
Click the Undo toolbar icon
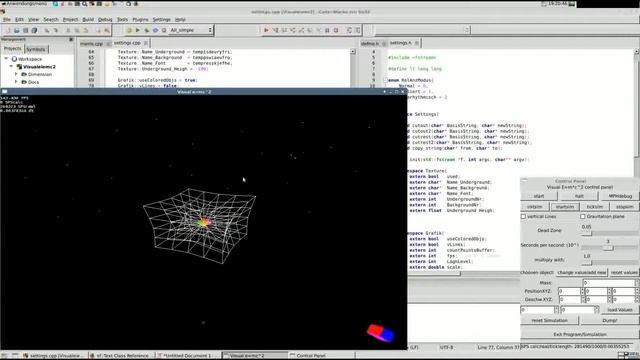(x=47, y=30)
